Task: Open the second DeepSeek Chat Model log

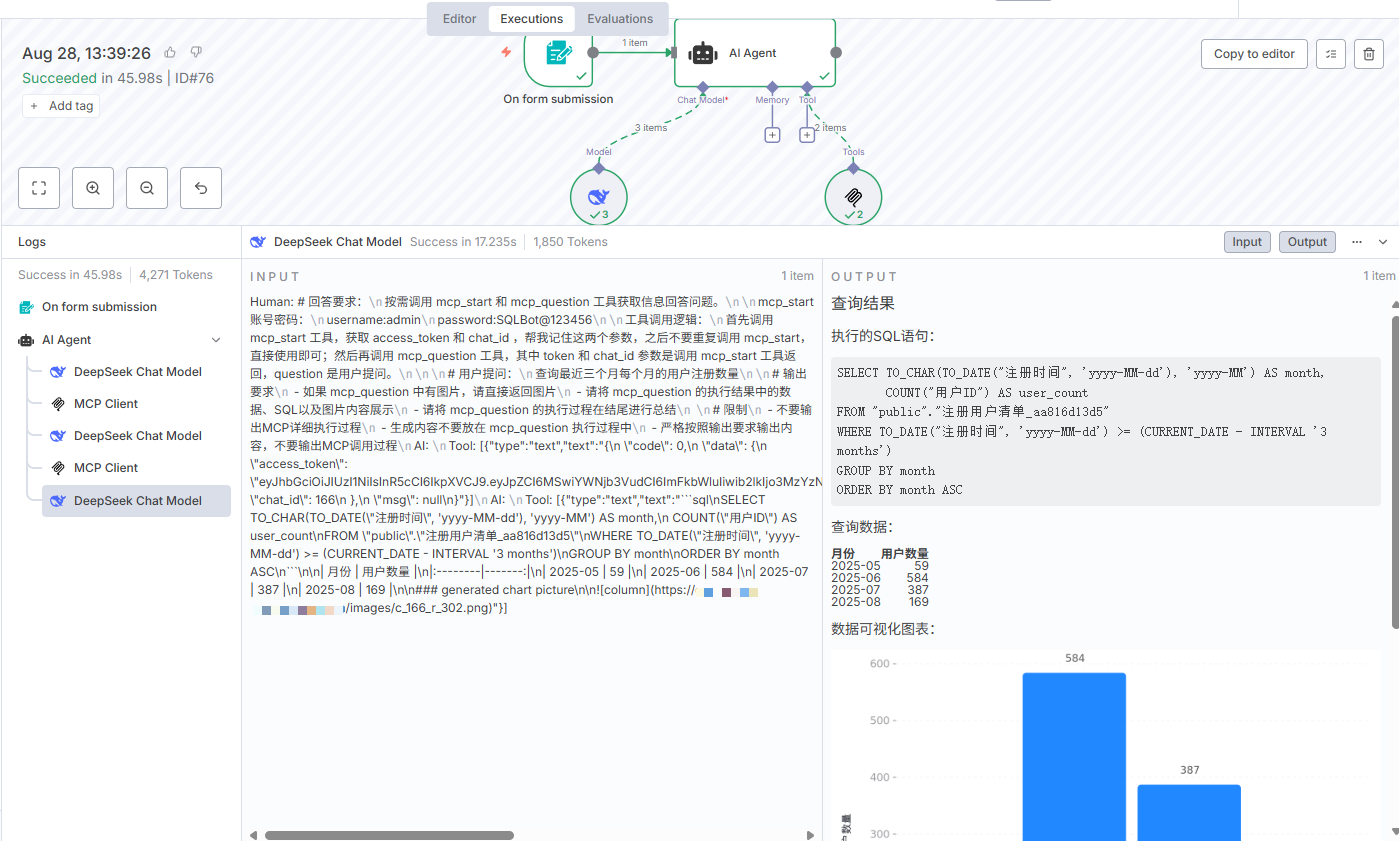Action: point(136,436)
